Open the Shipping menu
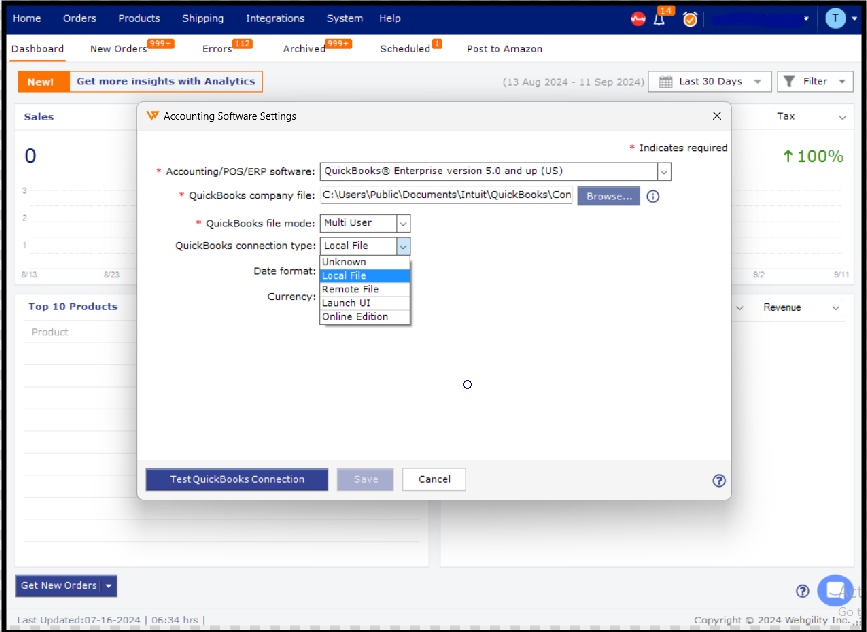The height and width of the screenshot is (632, 867). click(x=203, y=18)
